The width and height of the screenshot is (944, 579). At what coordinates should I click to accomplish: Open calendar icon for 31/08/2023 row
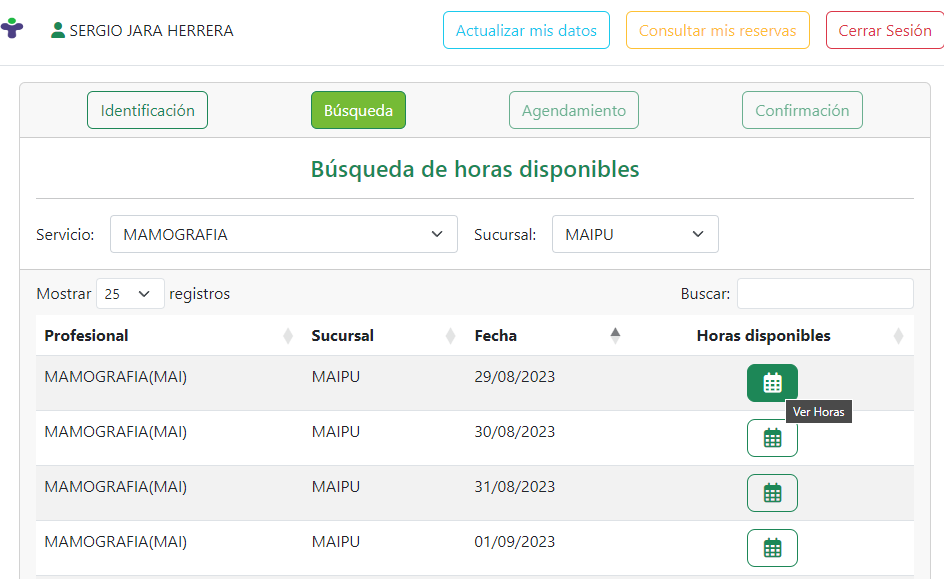tap(772, 493)
